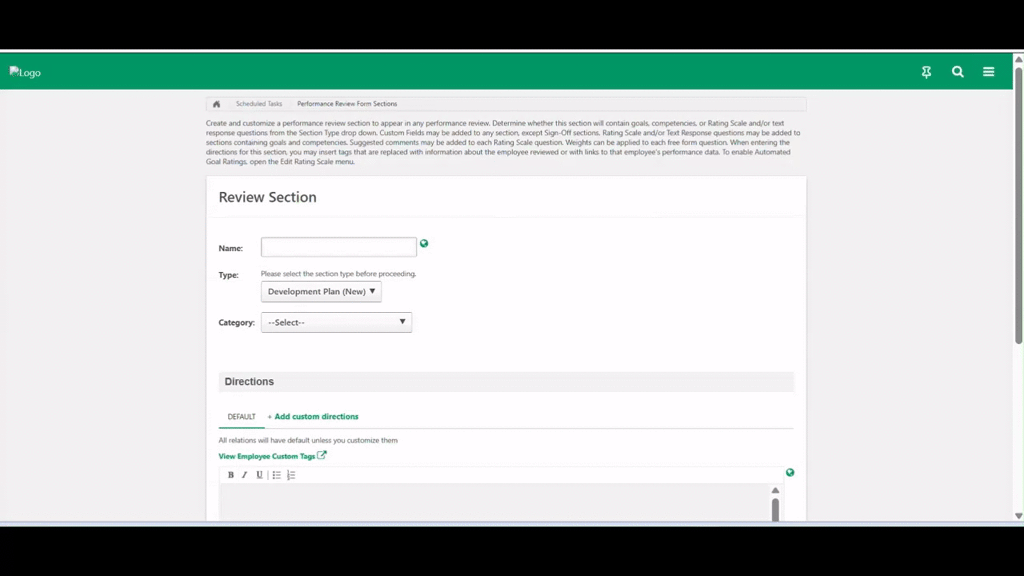Open the search magnifier icon
This screenshot has height=576, width=1024.
pos(957,72)
